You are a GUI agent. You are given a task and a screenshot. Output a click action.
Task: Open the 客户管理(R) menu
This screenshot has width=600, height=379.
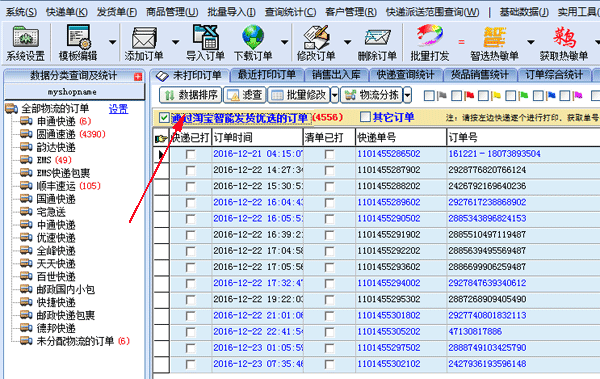click(351, 12)
